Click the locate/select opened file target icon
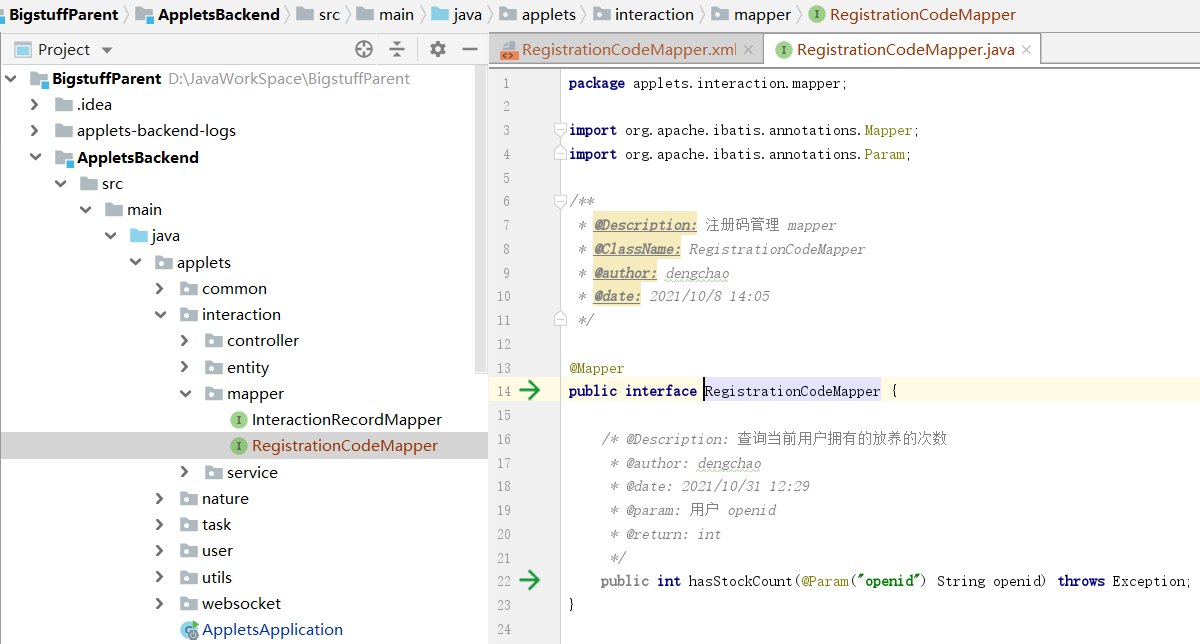The width and height of the screenshot is (1200, 644). (x=364, y=49)
